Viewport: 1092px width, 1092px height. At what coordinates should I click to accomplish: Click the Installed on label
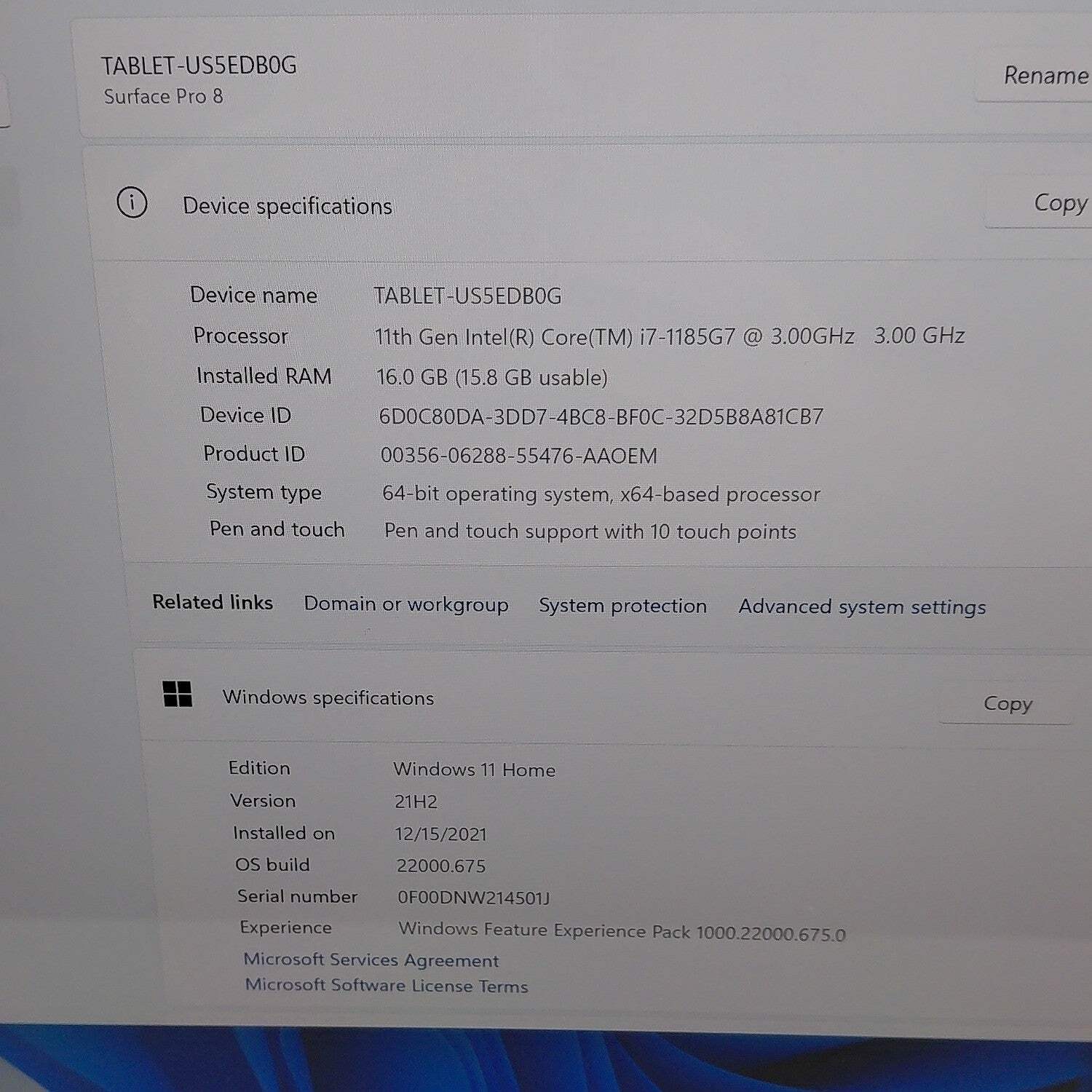tap(284, 833)
